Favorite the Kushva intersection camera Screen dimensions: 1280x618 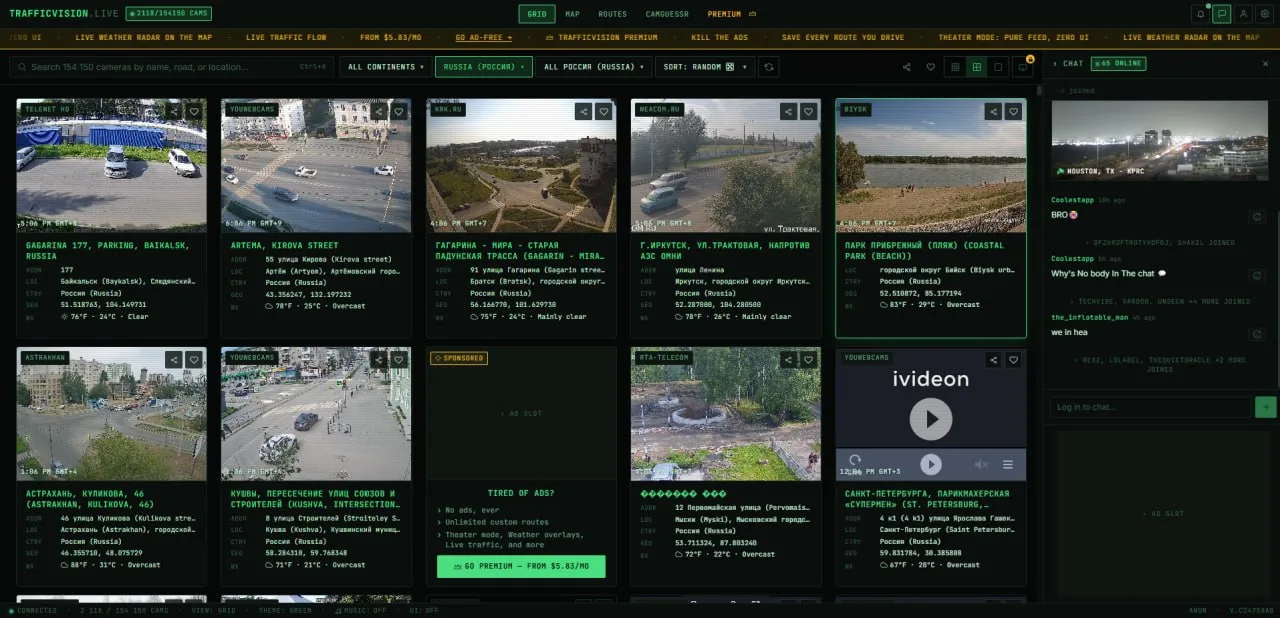coord(399,359)
